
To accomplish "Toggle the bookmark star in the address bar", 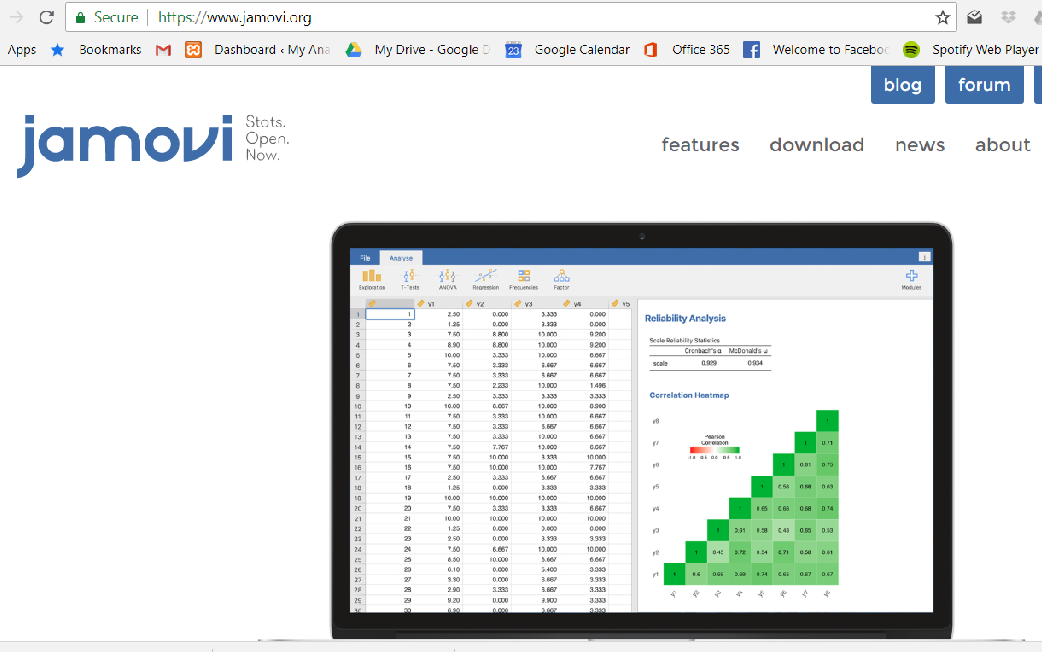I will 941,16.
